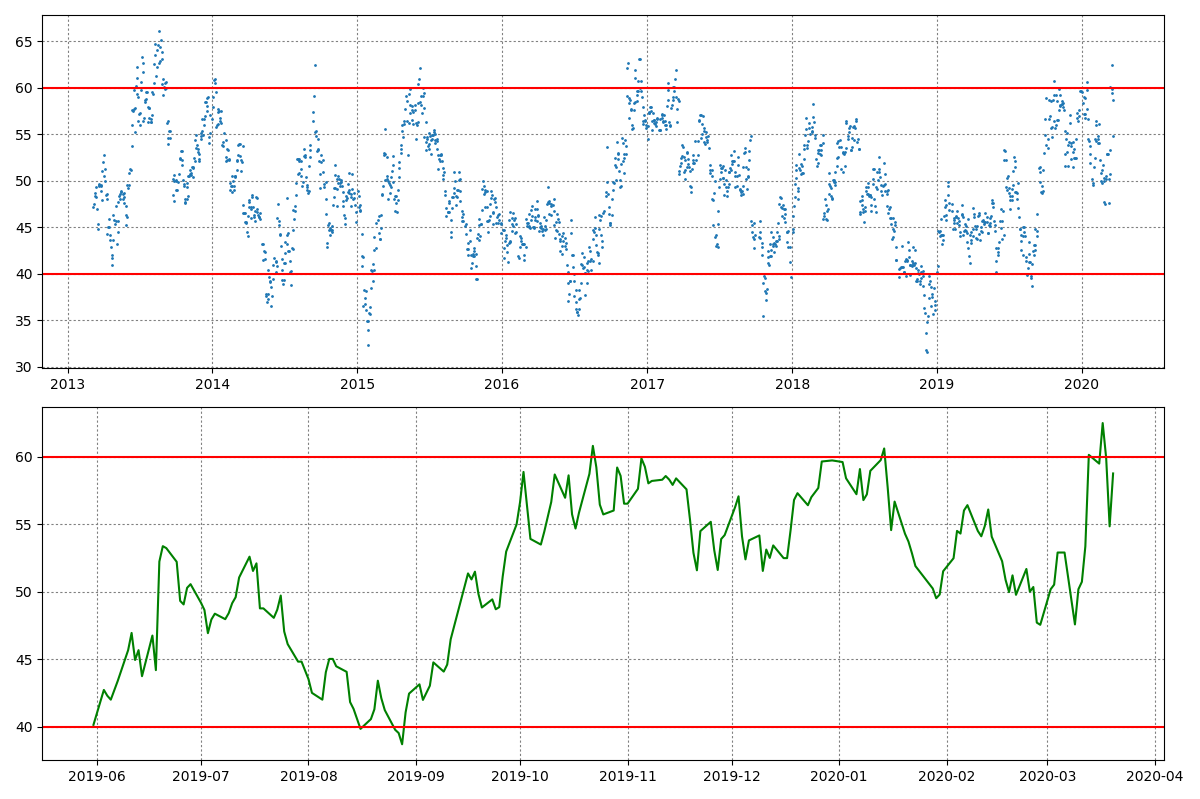Click the 2013 x-axis label
Viewport: 1200px width, 799px height.
point(67,384)
